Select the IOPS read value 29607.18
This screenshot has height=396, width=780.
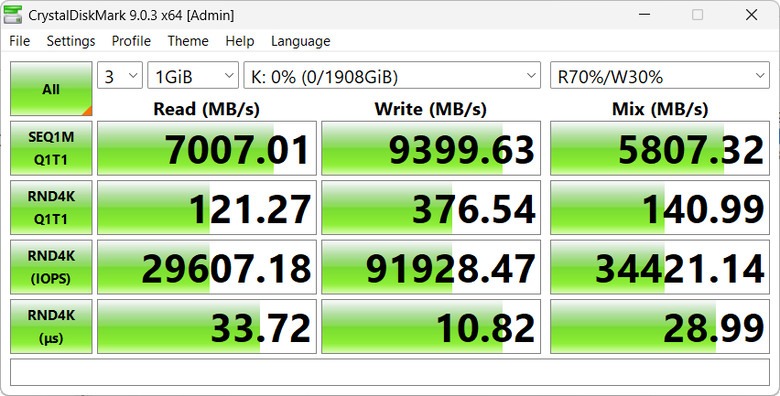[x=207, y=267]
